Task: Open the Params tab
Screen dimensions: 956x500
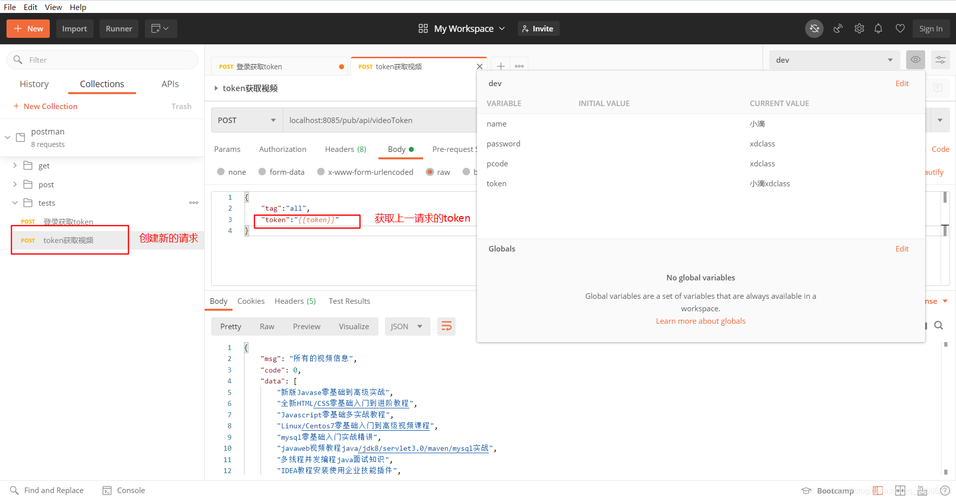Action: pyautogui.click(x=227, y=149)
